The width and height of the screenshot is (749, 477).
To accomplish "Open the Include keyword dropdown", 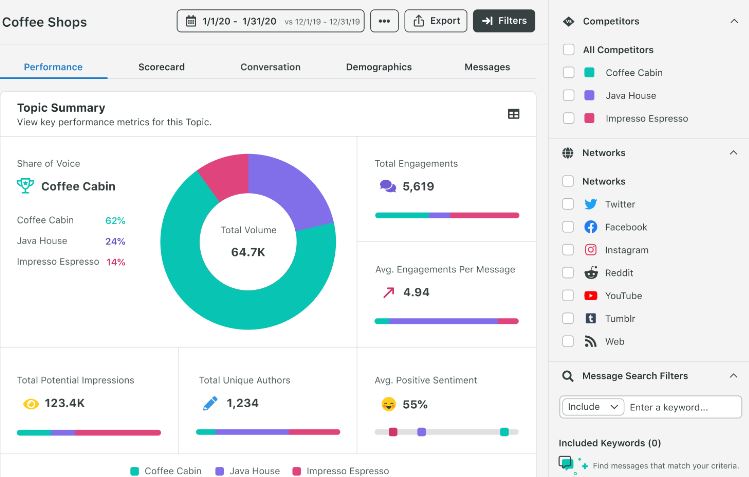I will [593, 407].
